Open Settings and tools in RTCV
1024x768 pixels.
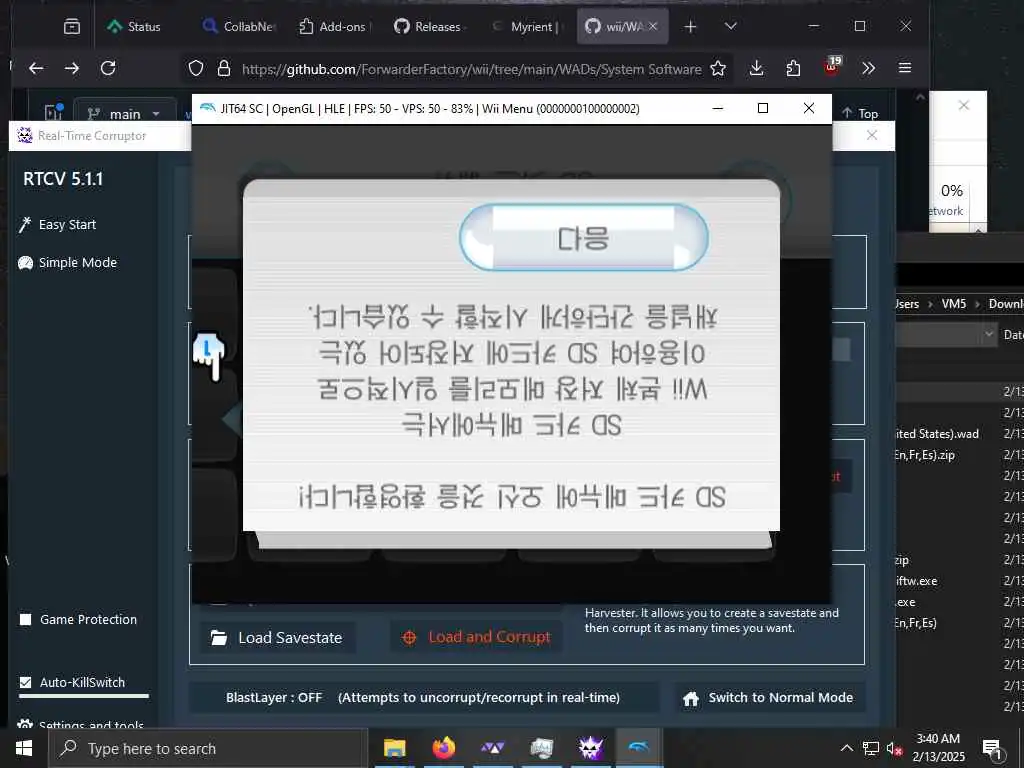pyautogui.click(x=81, y=725)
